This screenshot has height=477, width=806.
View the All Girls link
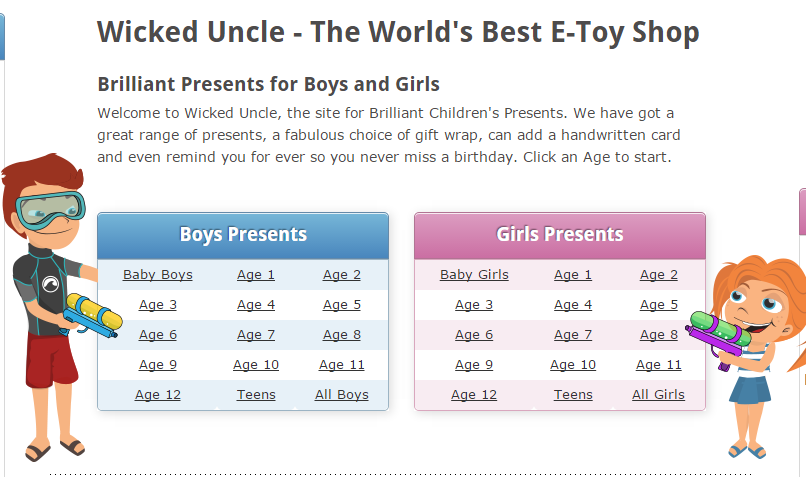pos(658,395)
